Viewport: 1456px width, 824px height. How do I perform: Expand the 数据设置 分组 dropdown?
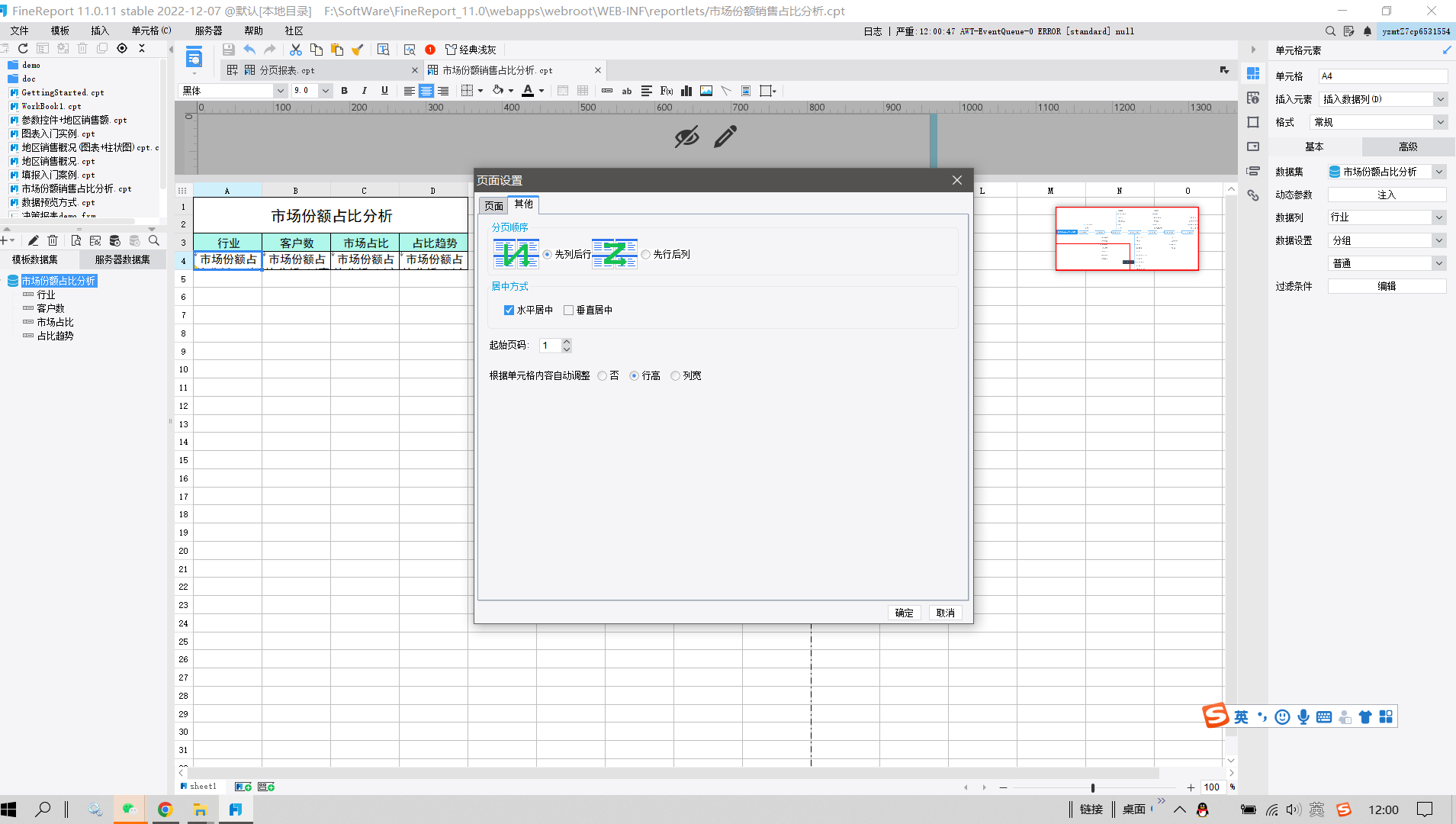(1438, 240)
